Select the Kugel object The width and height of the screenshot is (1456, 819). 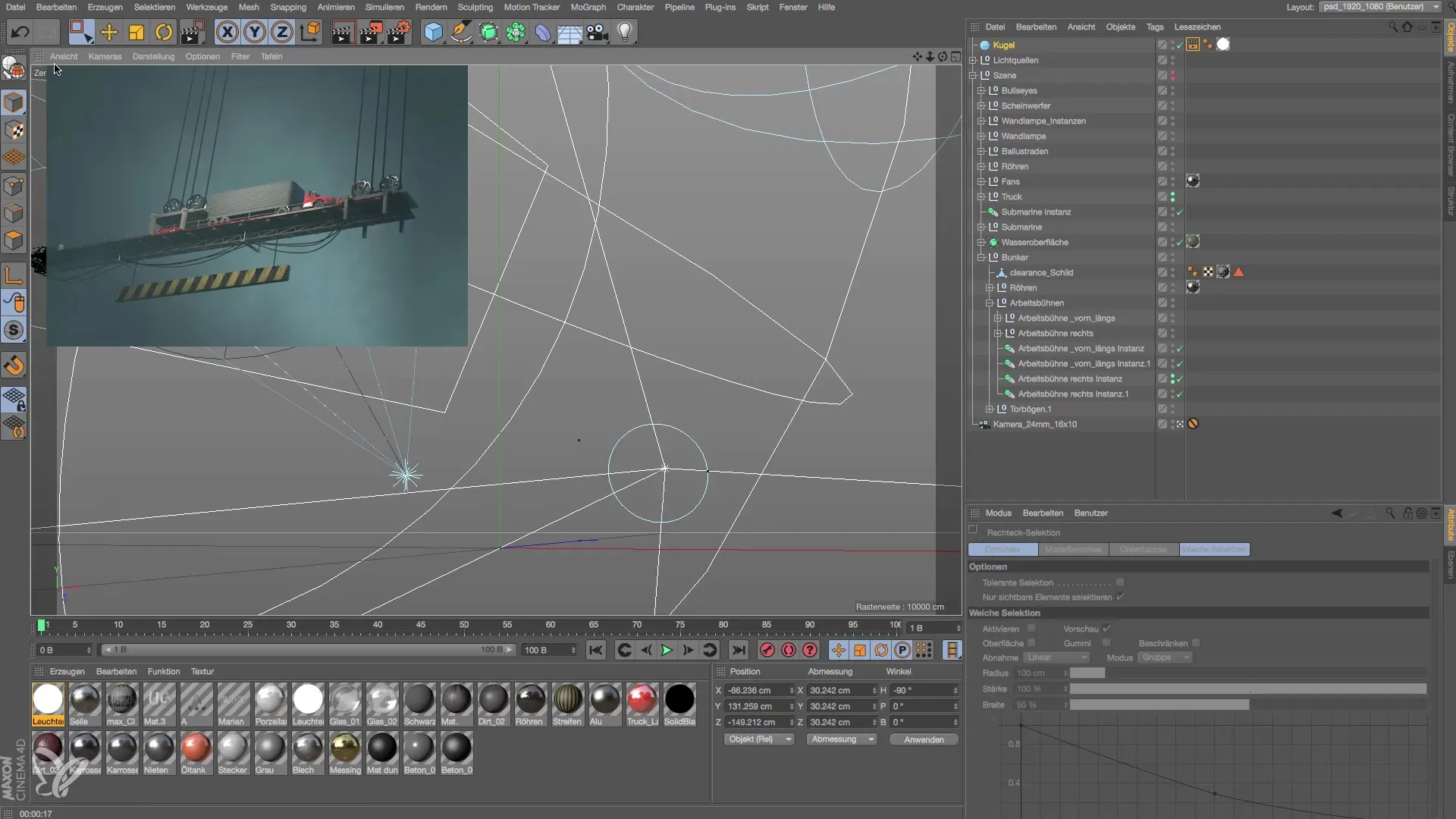click(x=1003, y=45)
